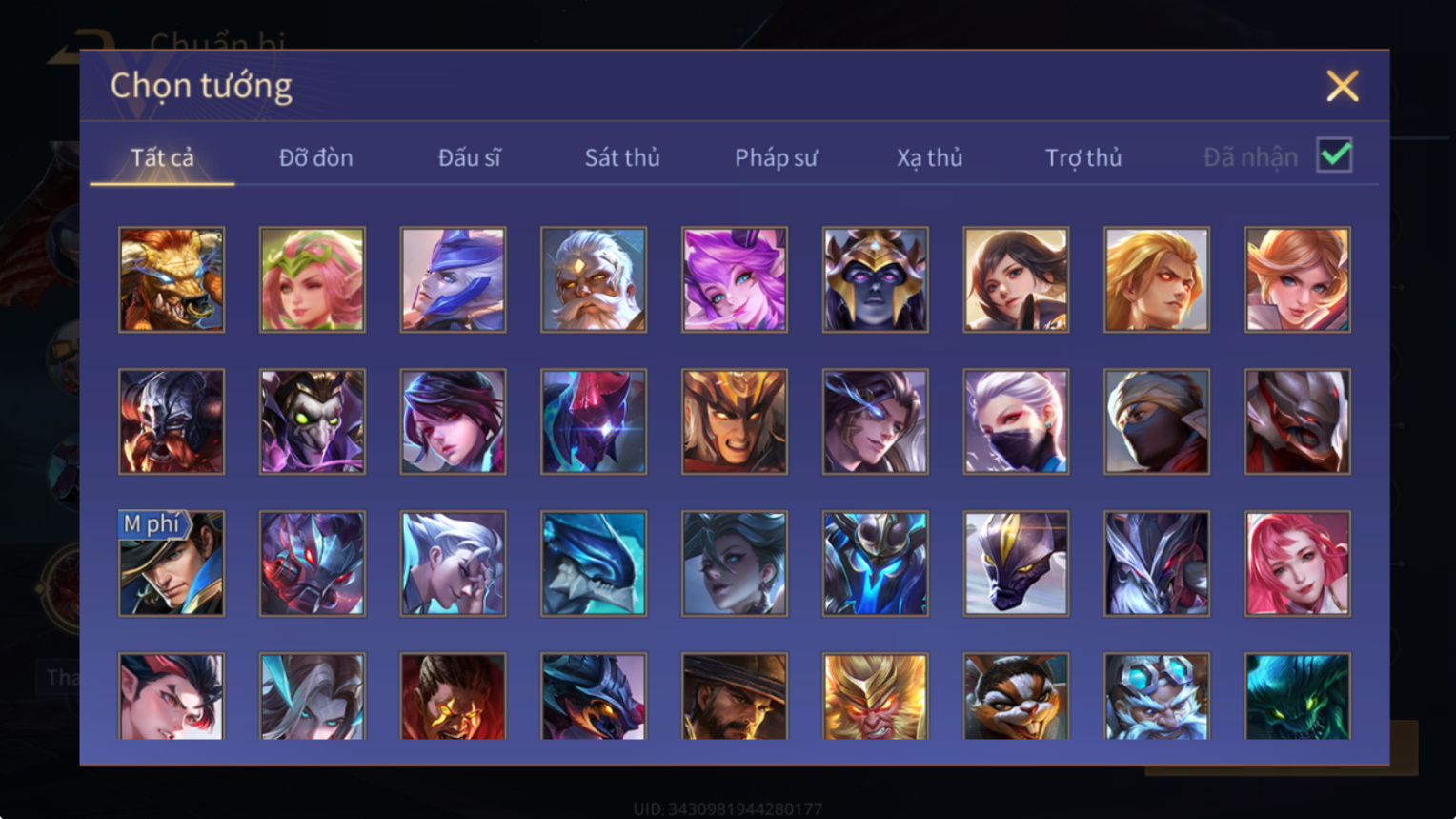
Task: Select the blue shark creature hero
Action: (594, 563)
